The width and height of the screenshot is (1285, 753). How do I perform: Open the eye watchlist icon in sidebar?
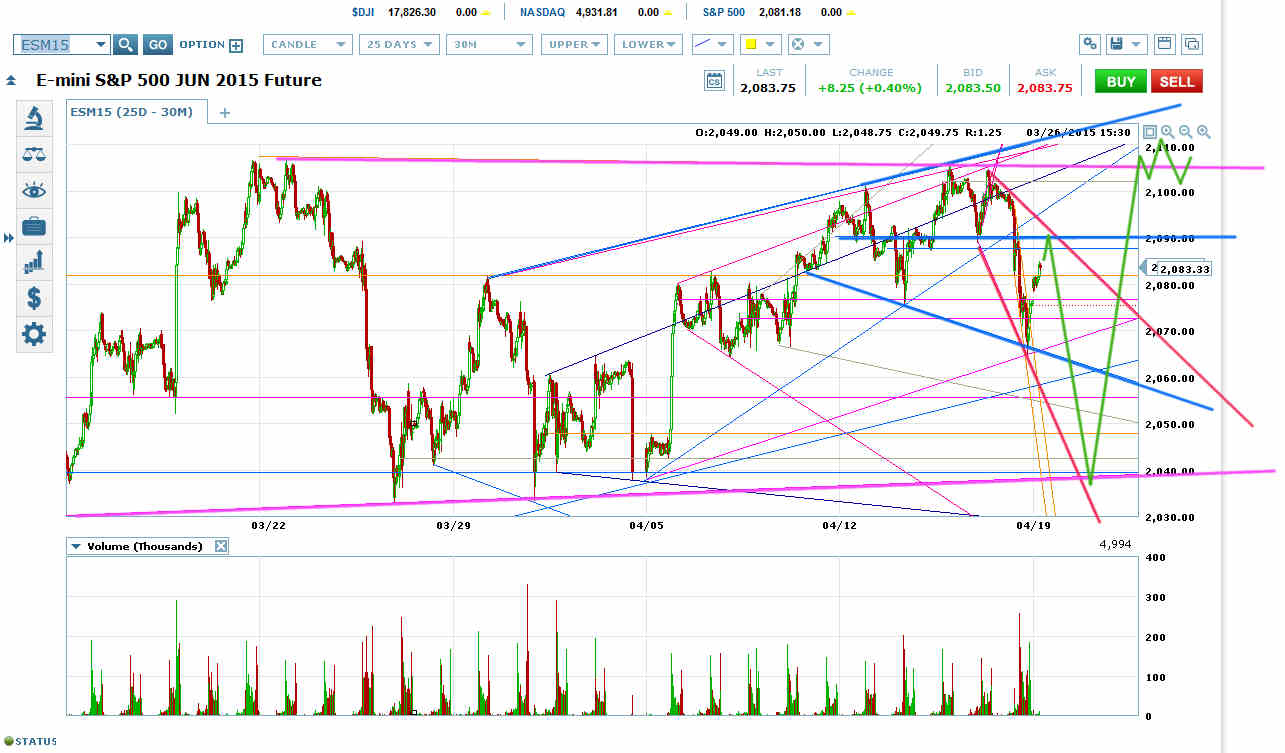34,190
